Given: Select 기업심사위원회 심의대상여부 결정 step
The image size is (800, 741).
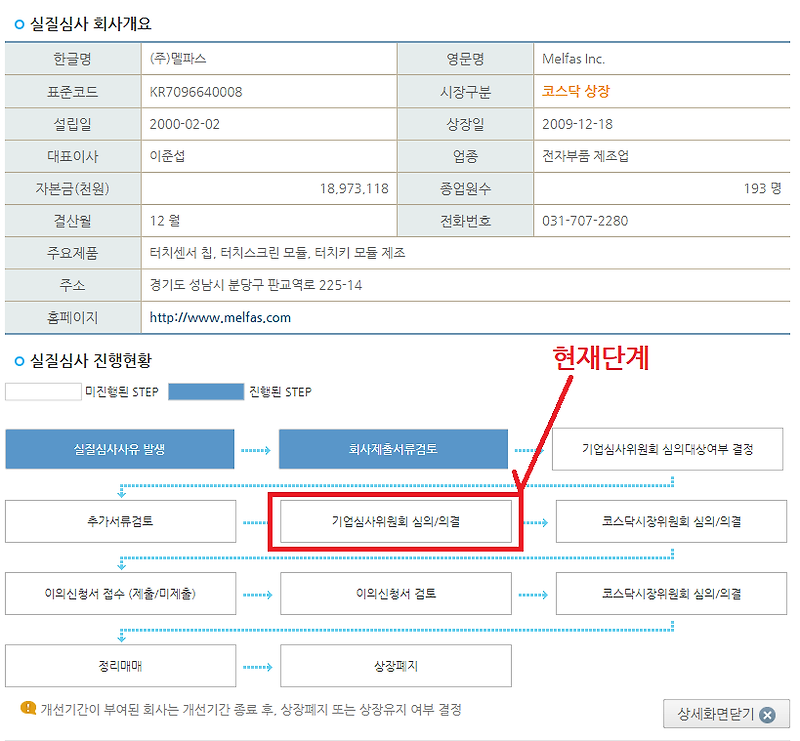Looking at the screenshot, I should (667, 449).
